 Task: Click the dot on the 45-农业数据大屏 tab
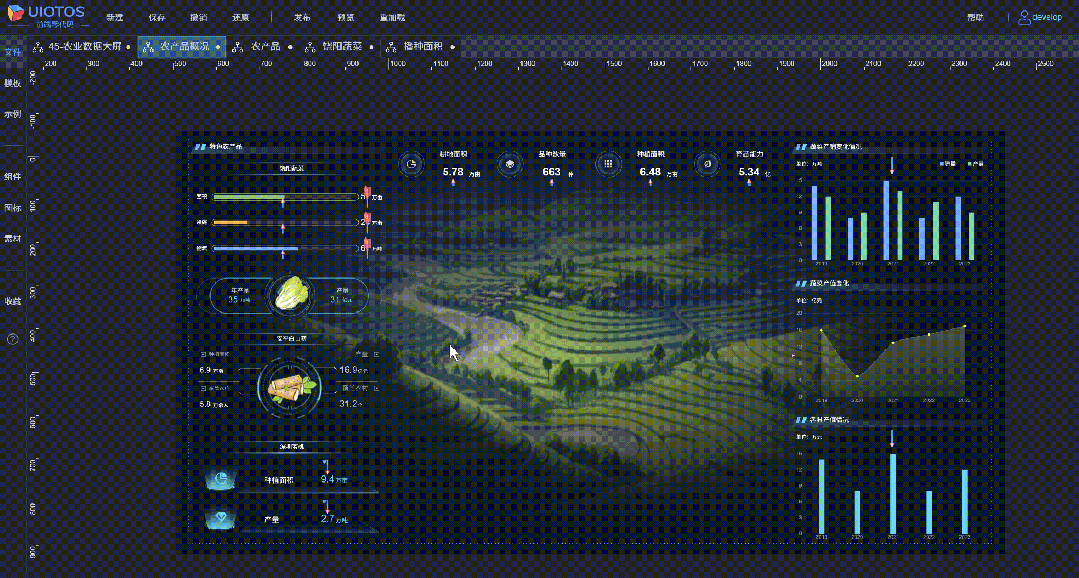pos(129,47)
